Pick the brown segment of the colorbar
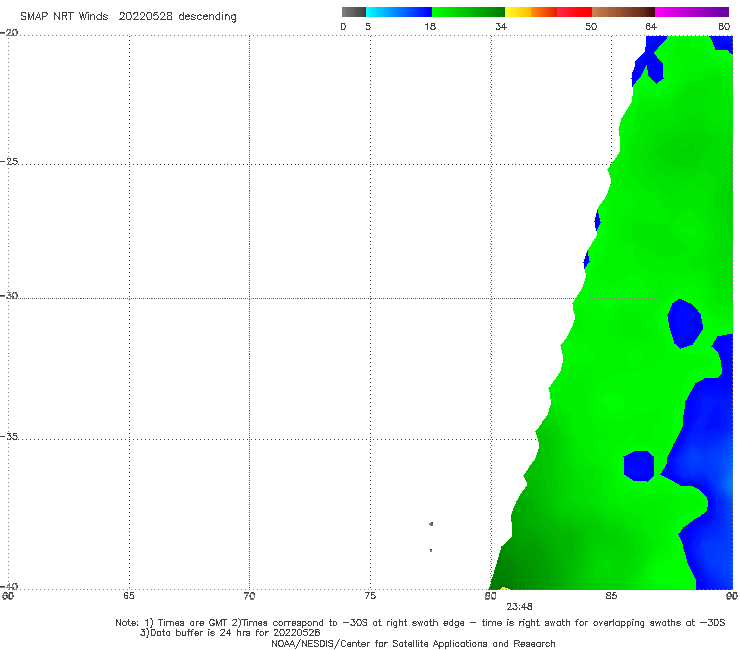740x650 pixels. (x=623, y=12)
